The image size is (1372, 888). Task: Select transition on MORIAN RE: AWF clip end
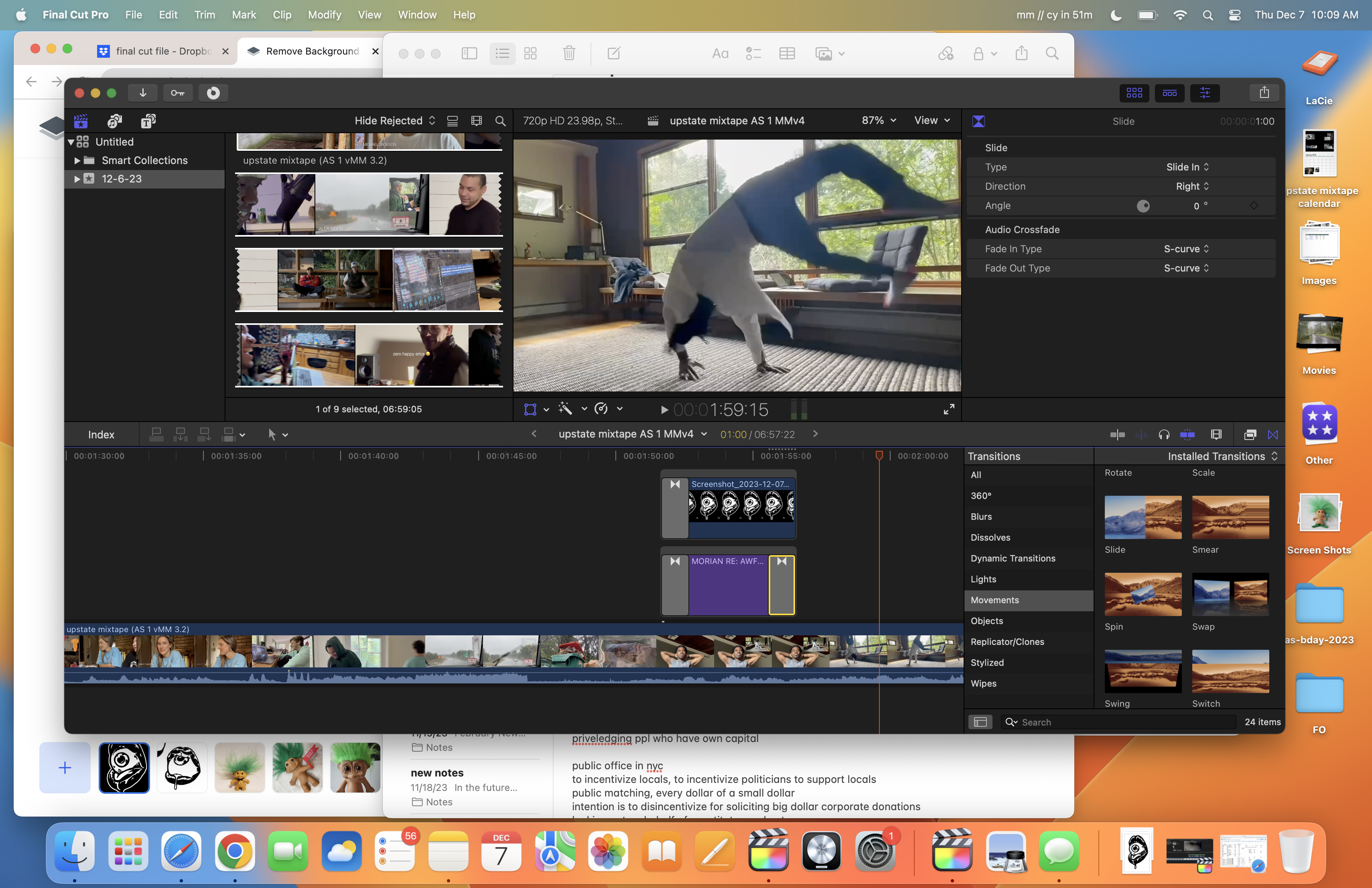tap(782, 585)
